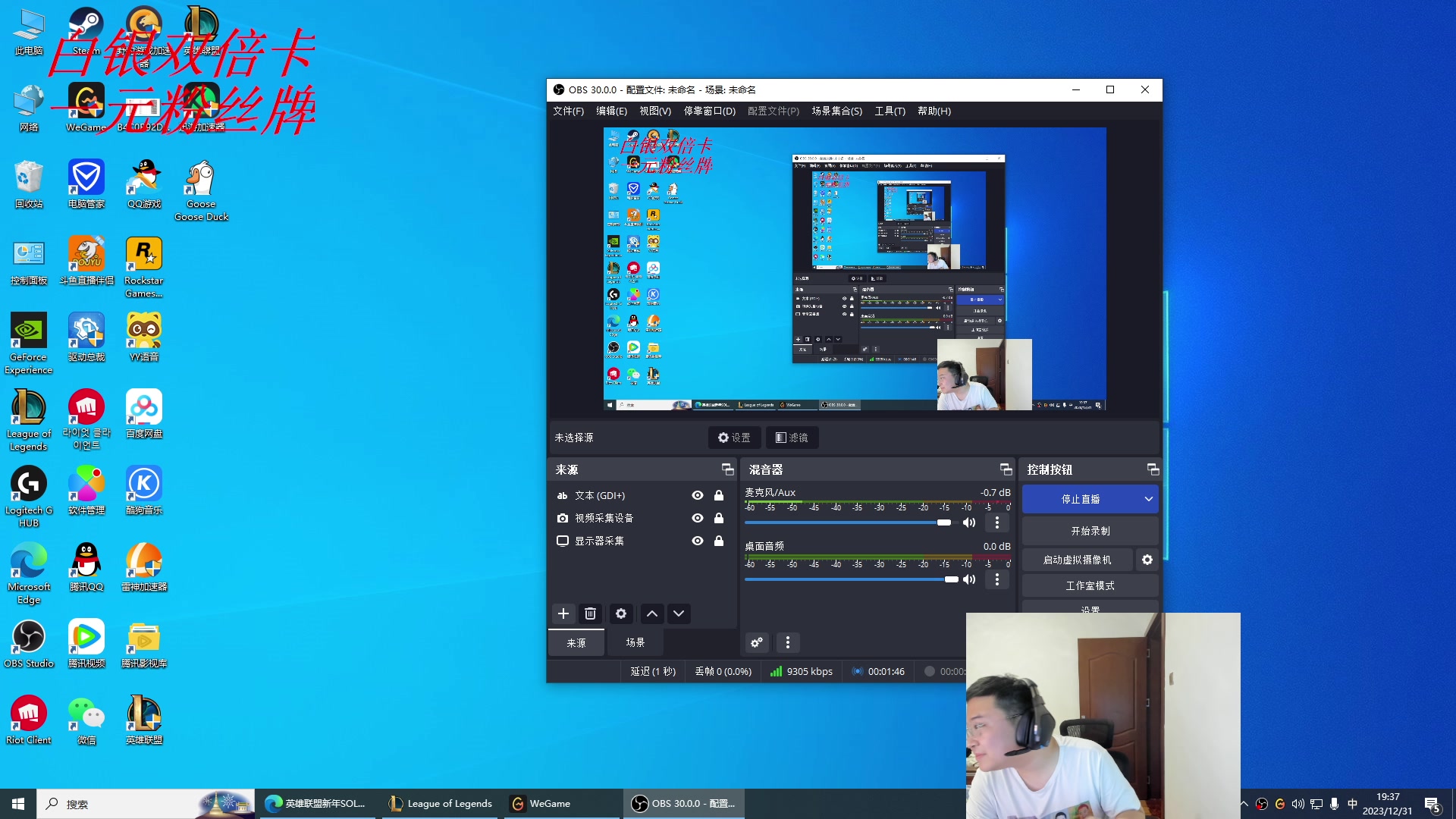
Task: Select the 文本 (GDI+) source row
Action: click(641, 495)
